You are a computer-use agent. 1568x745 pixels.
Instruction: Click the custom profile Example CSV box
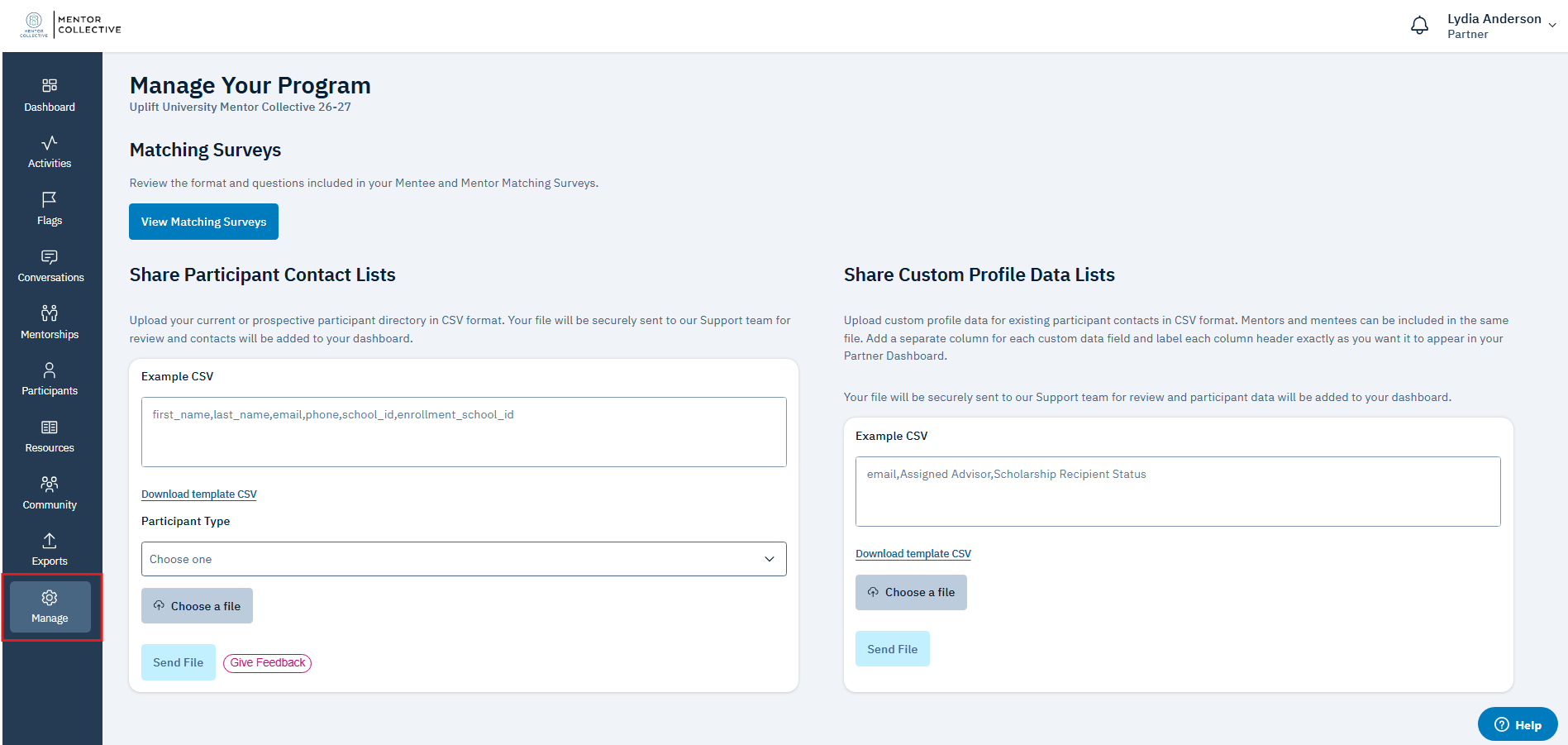pyautogui.click(x=1178, y=491)
